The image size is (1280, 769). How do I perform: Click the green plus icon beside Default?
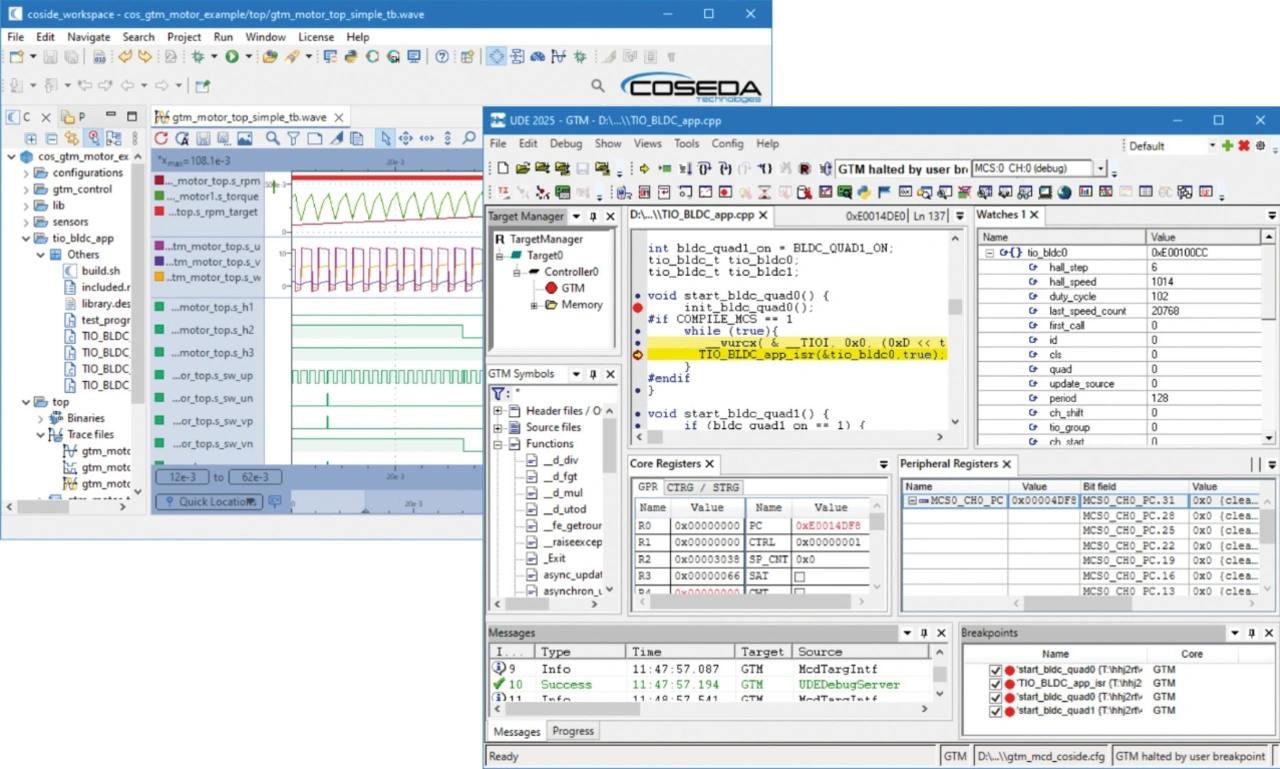[x=1227, y=146]
